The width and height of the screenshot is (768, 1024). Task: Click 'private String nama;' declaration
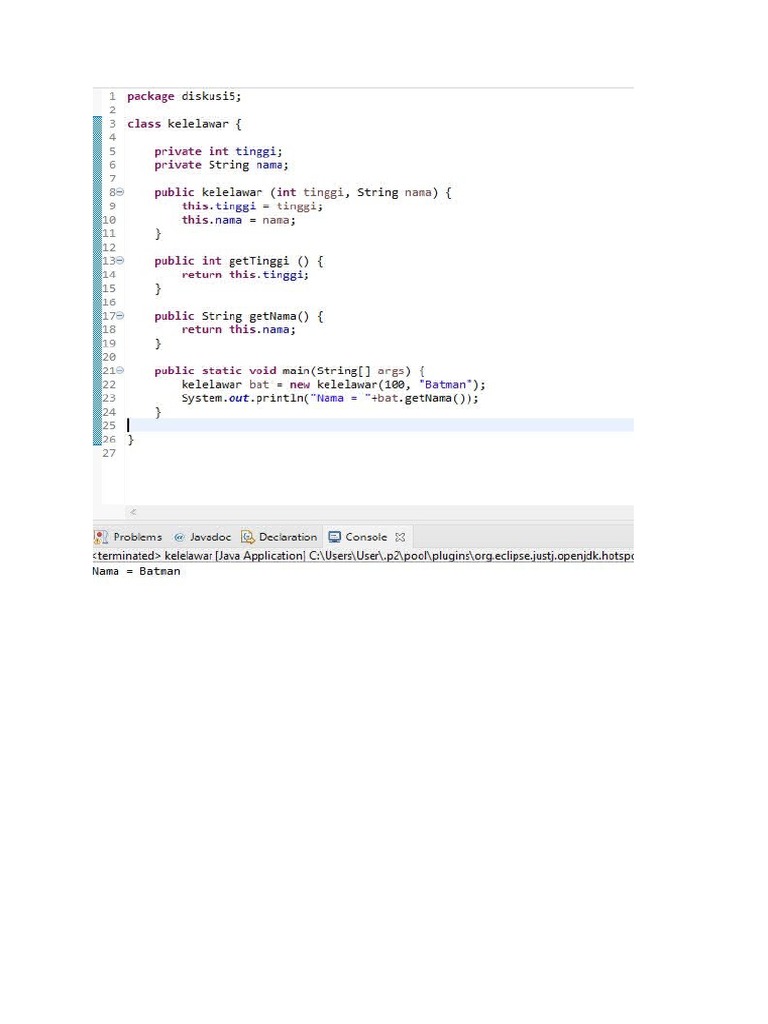pos(221,165)
